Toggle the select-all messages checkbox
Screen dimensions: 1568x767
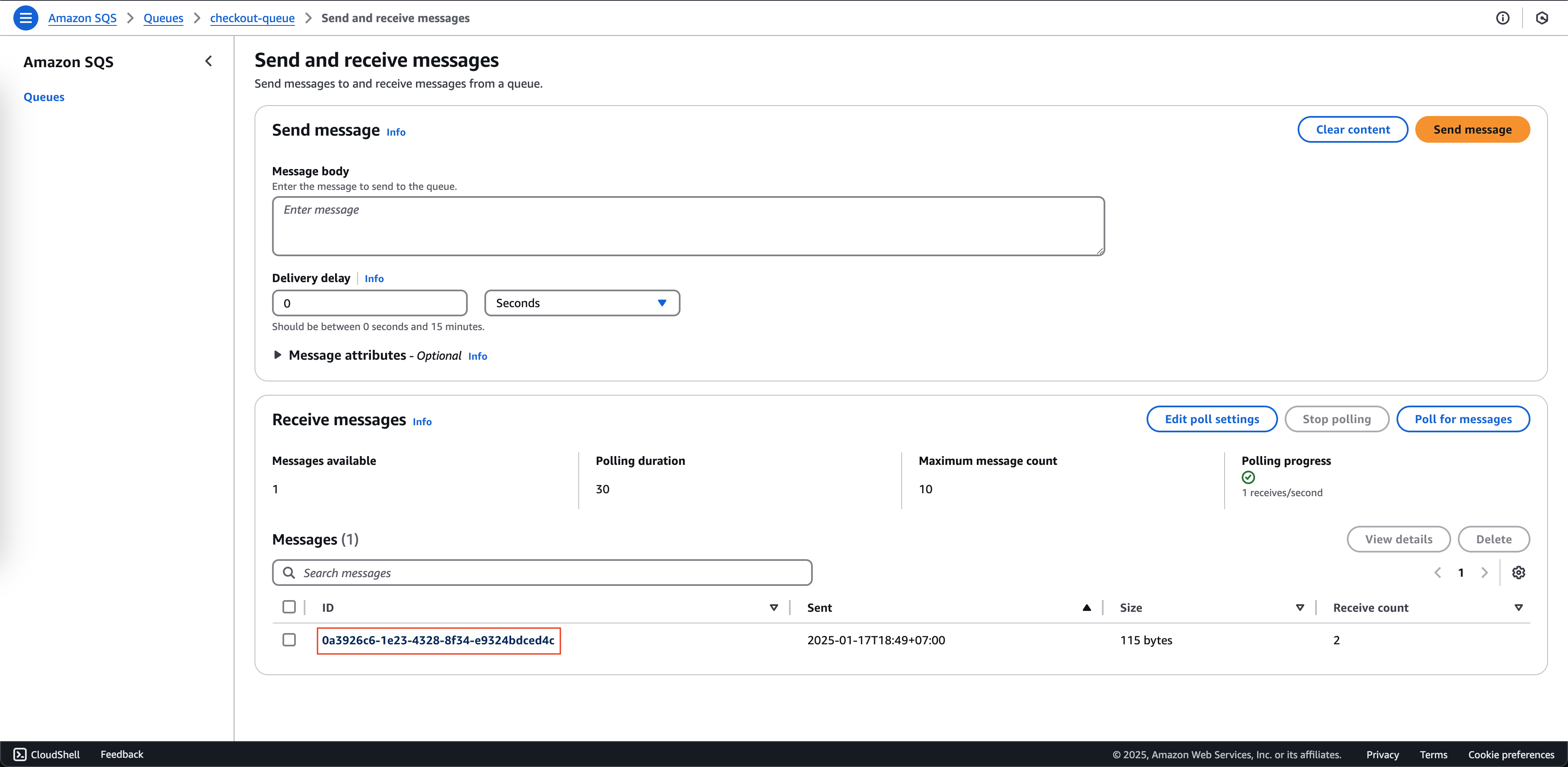tap(289, 607)
